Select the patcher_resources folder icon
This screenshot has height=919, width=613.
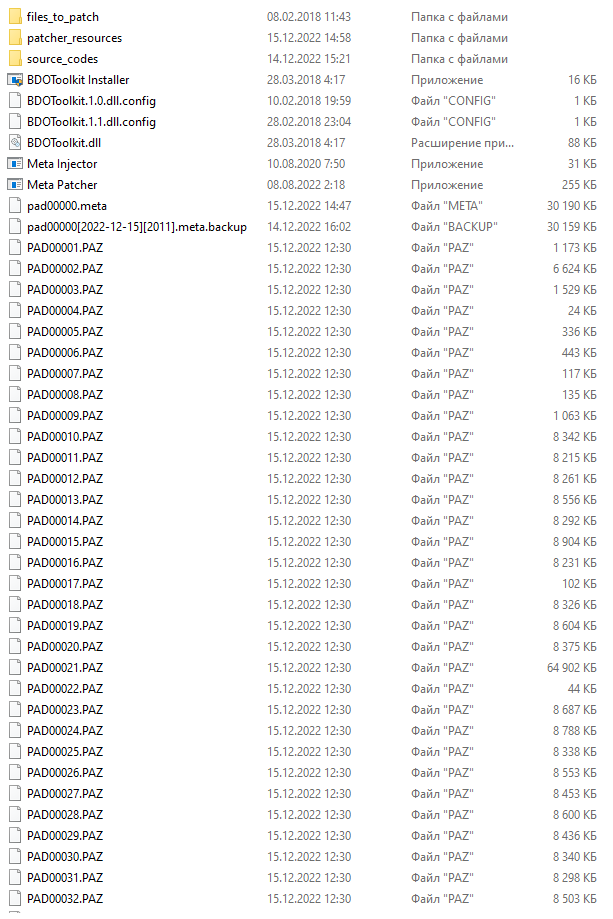15,38
